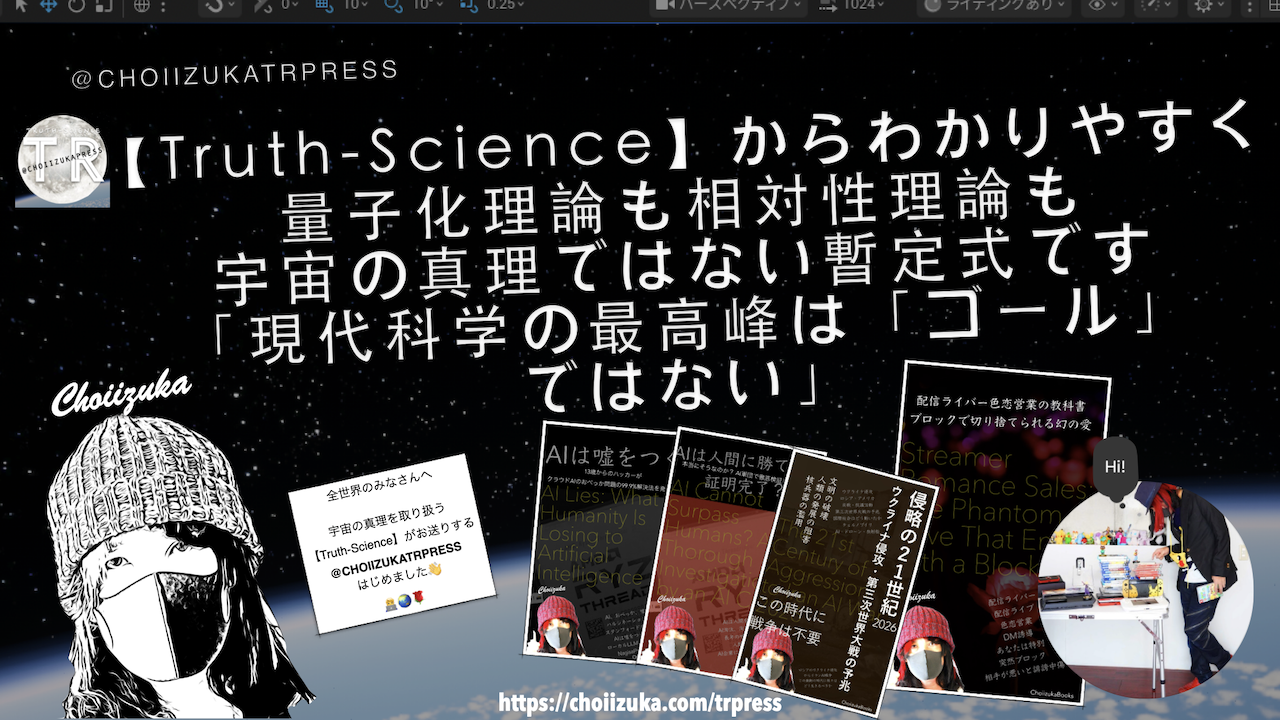Toggle world coordinate system globe

[x=141, y=5]
